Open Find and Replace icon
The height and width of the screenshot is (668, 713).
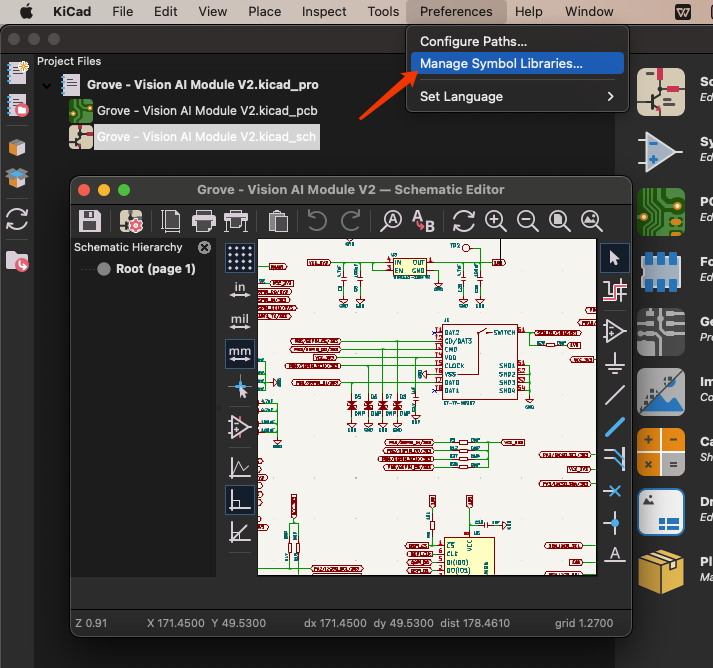[423, 221]
